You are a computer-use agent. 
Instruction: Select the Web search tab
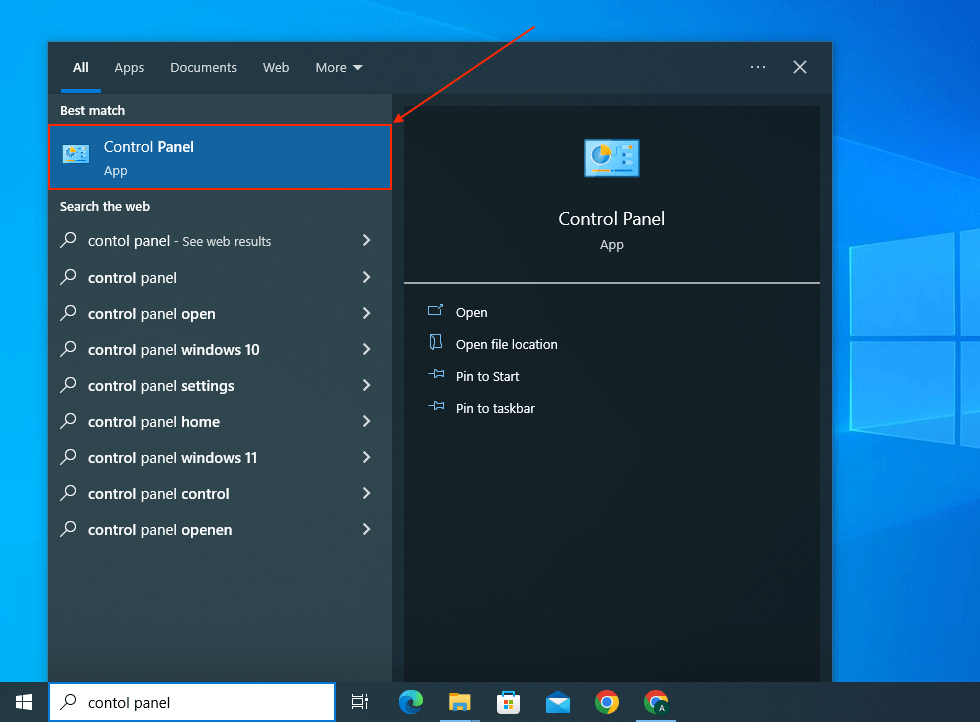pyautogui.click(x=276, y=68)
